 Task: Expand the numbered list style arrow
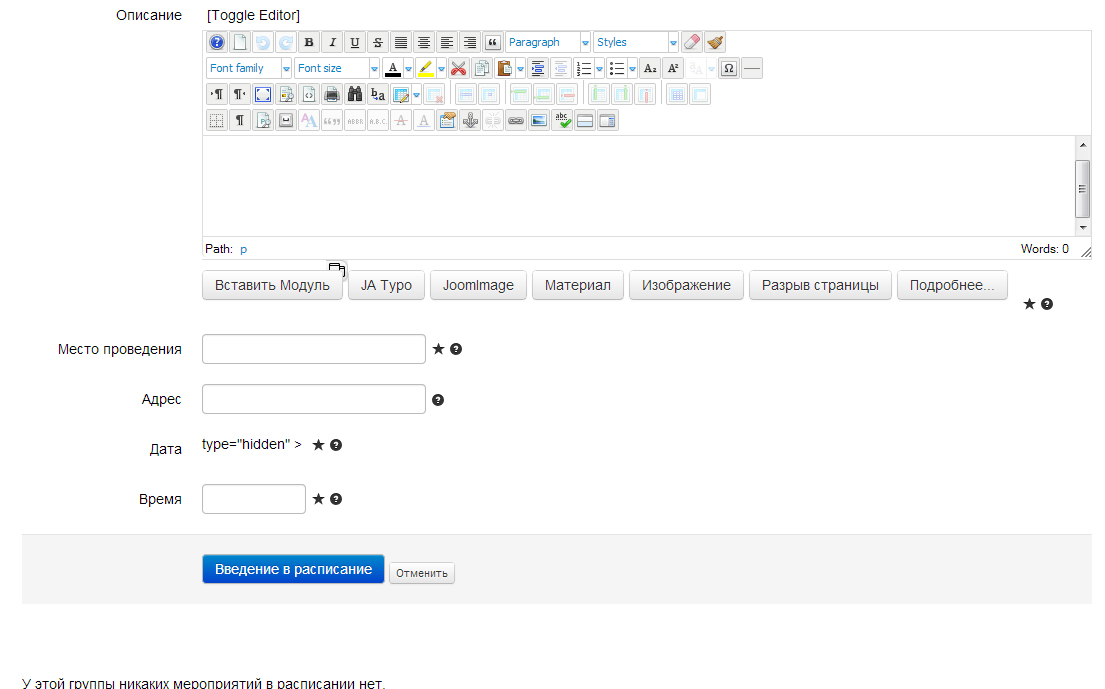point(600,69)
